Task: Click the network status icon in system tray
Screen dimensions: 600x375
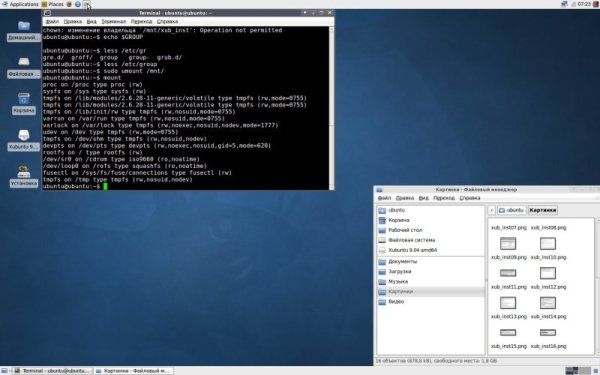Action: point(564,4)
